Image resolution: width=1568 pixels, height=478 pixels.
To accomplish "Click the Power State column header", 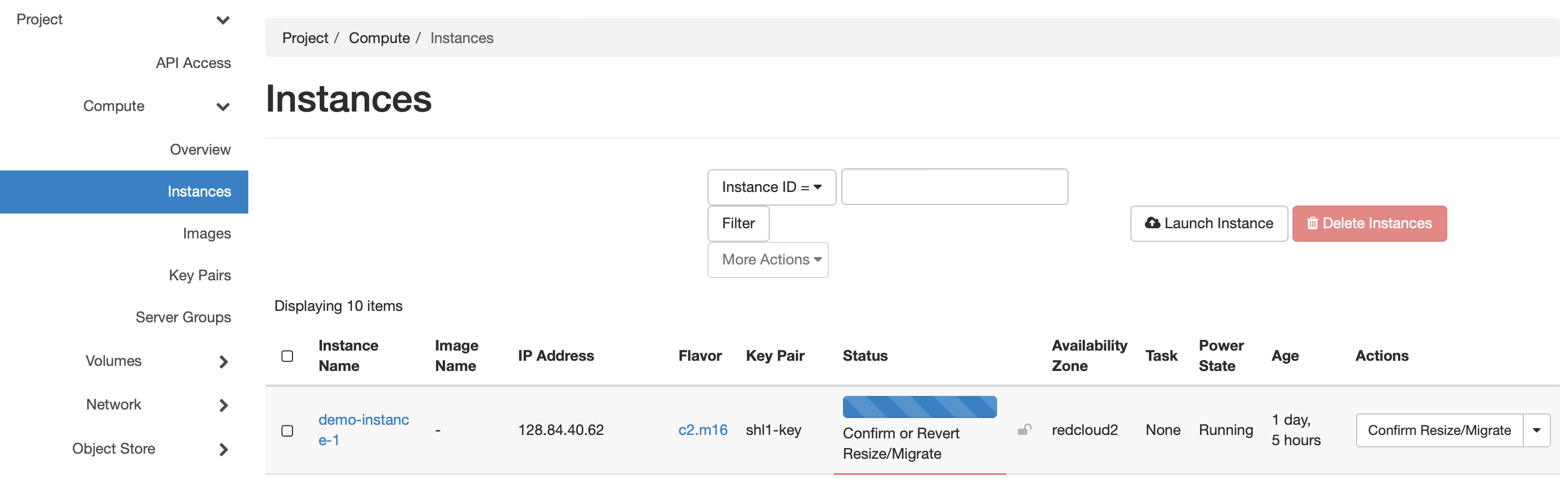I will (1221, 356).
